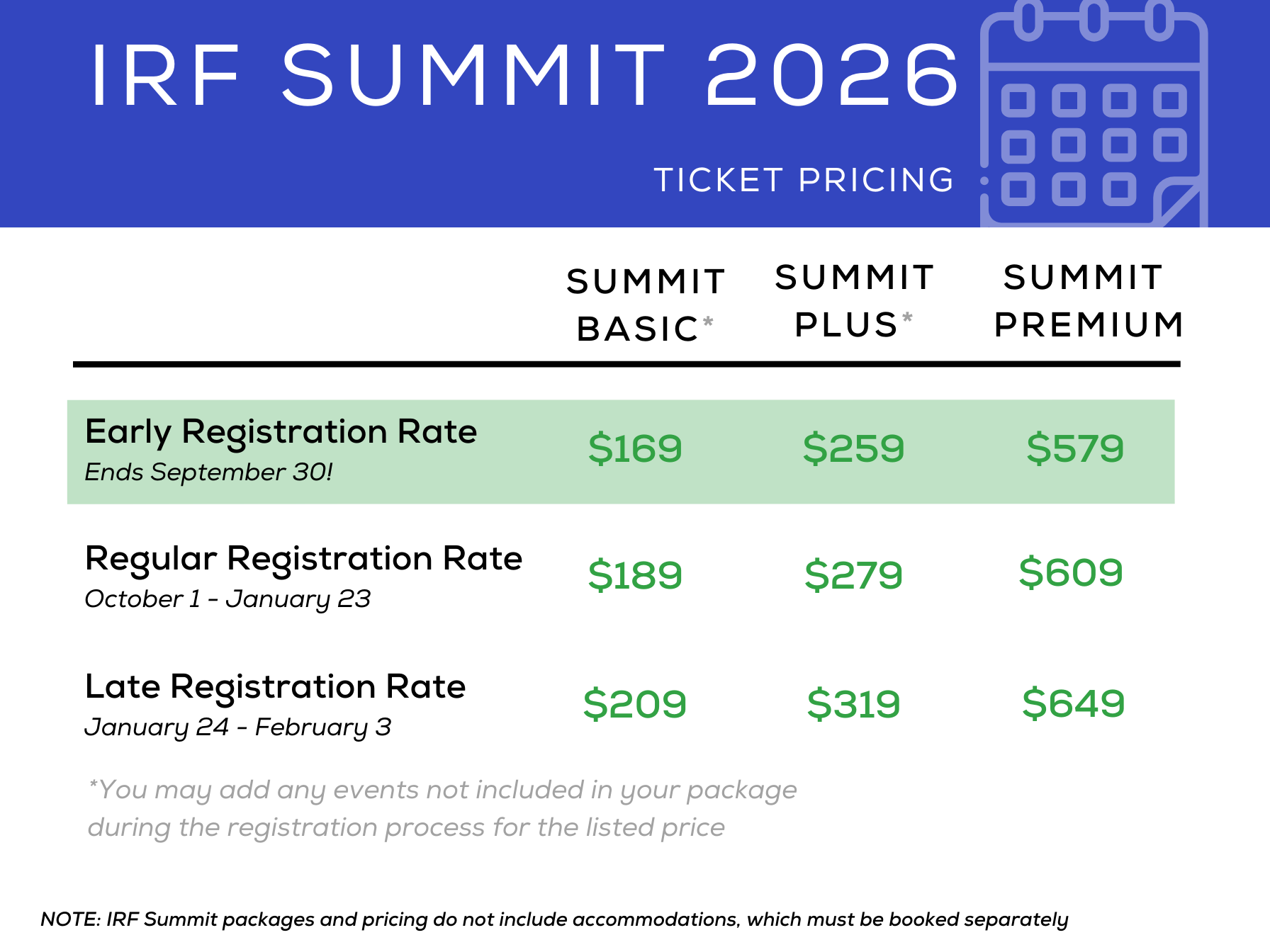Click the $189 regular basic price
This screenshot has width=1270, height=952.
coord(635,574)
